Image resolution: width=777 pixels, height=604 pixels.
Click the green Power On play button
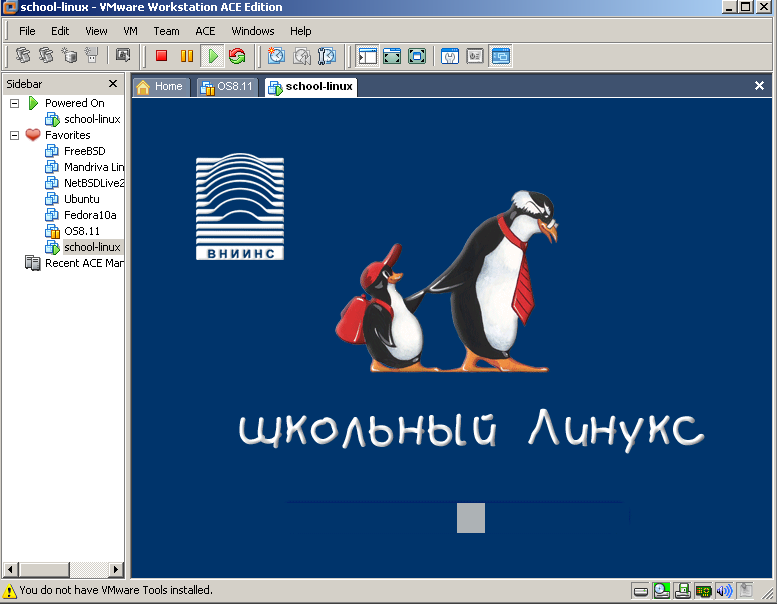(213, 56)
